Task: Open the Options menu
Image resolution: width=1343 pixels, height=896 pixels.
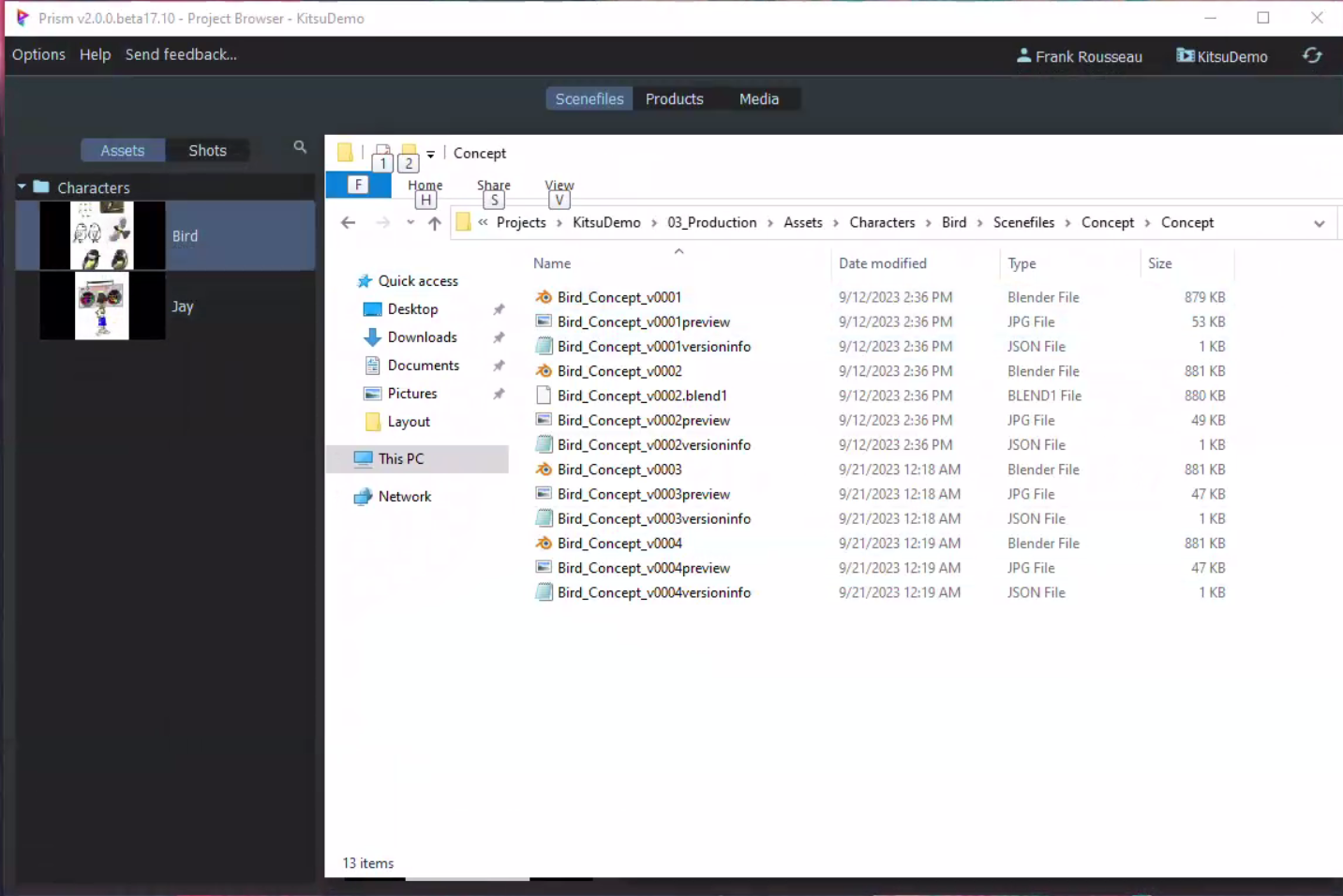Action: click(38, 54)
